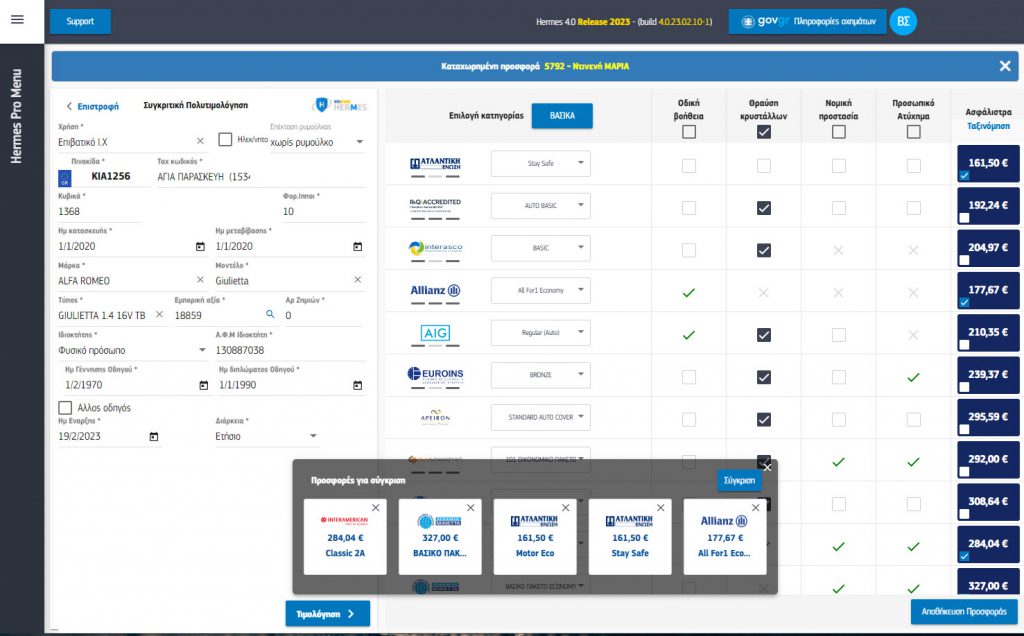Viewport: 1024px width, 636px height.
Task: Toggle compare checkbox on 177,67 € price
Action: pyautogui.click(x=965, y=302)
